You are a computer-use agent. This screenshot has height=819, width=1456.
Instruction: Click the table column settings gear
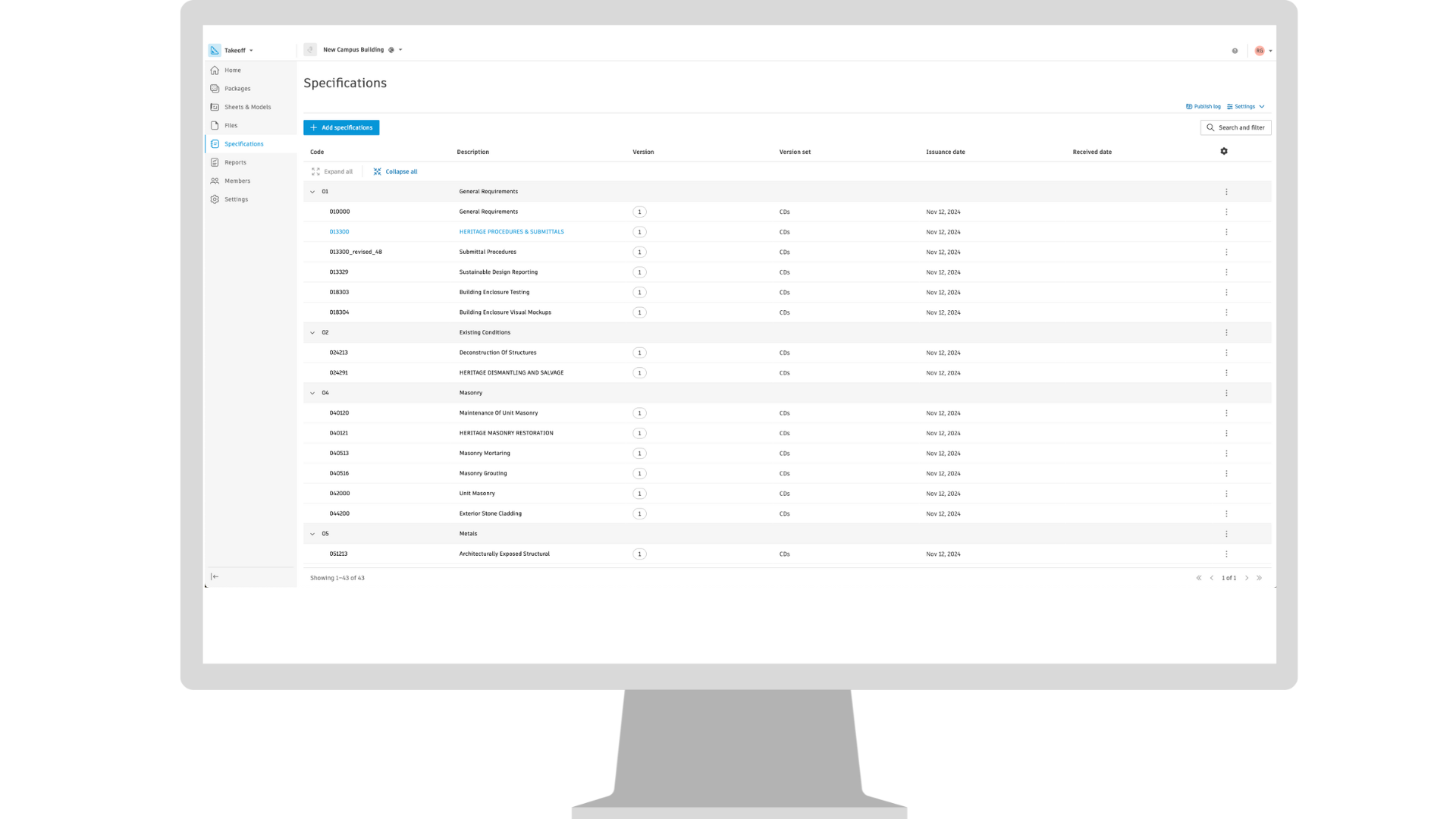[x=1224, y=152]
